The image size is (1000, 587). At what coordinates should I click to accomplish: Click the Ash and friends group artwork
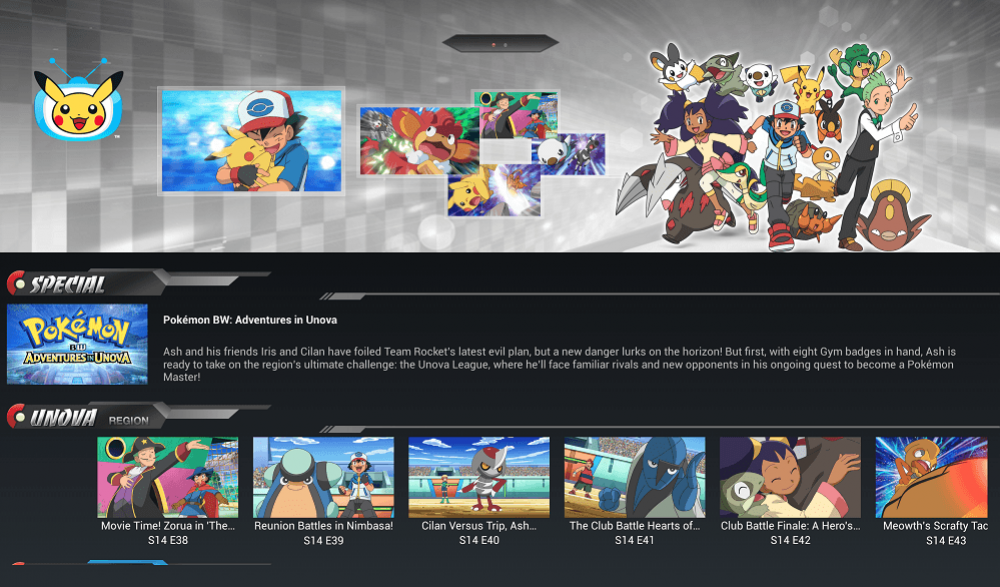772,147
